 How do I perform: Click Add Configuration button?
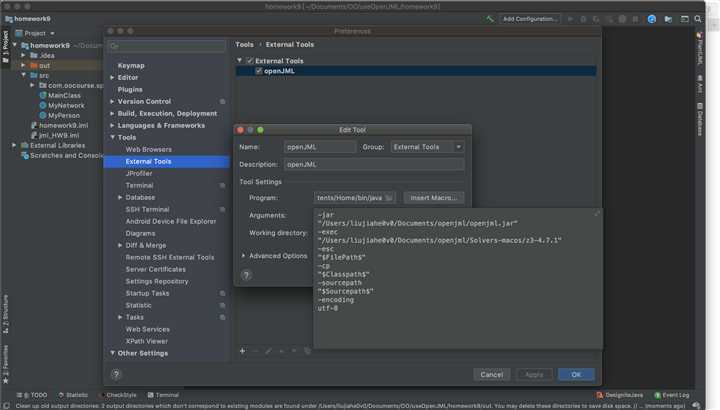[530, 19]
